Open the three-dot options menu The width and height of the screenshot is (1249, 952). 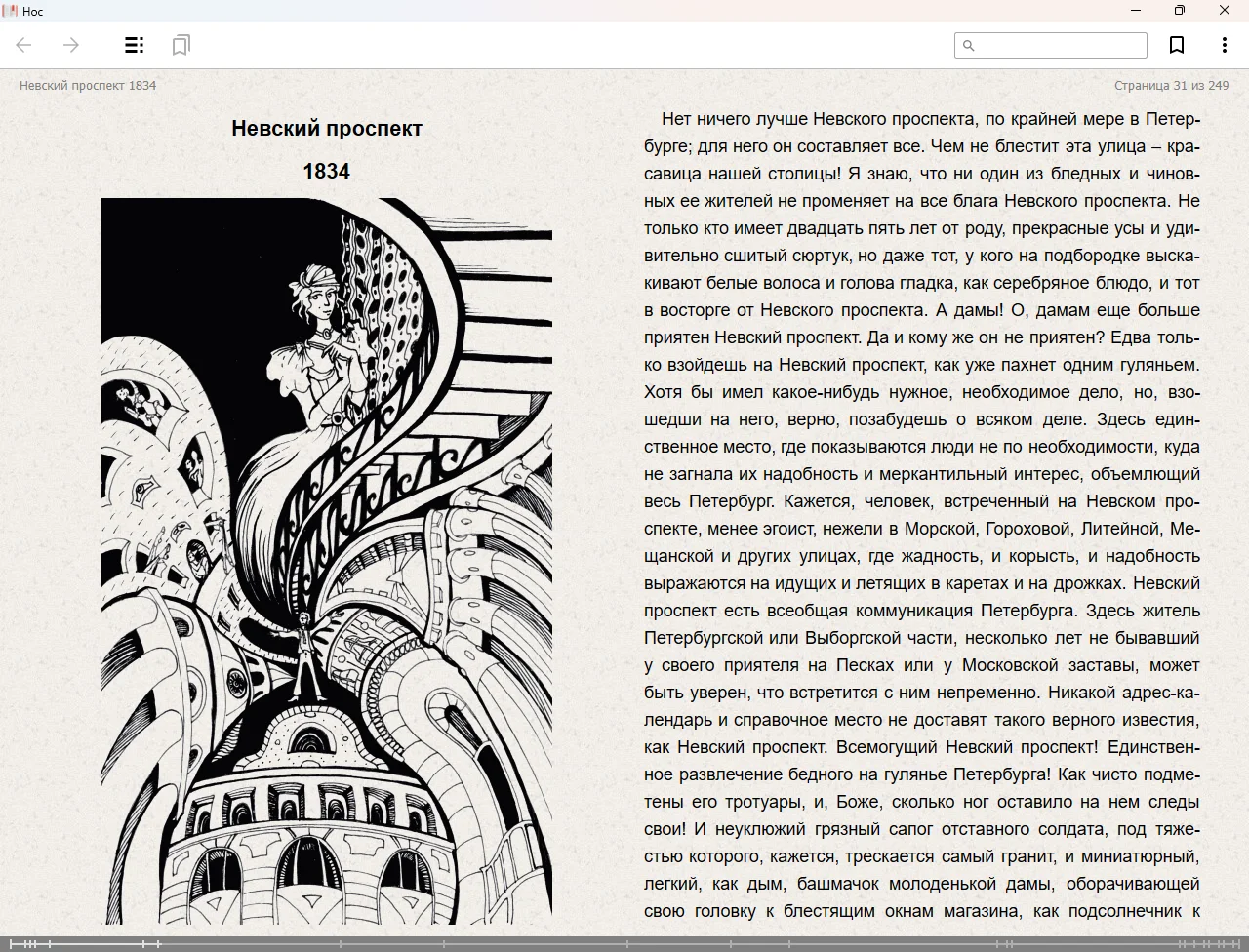point(1224,45)
